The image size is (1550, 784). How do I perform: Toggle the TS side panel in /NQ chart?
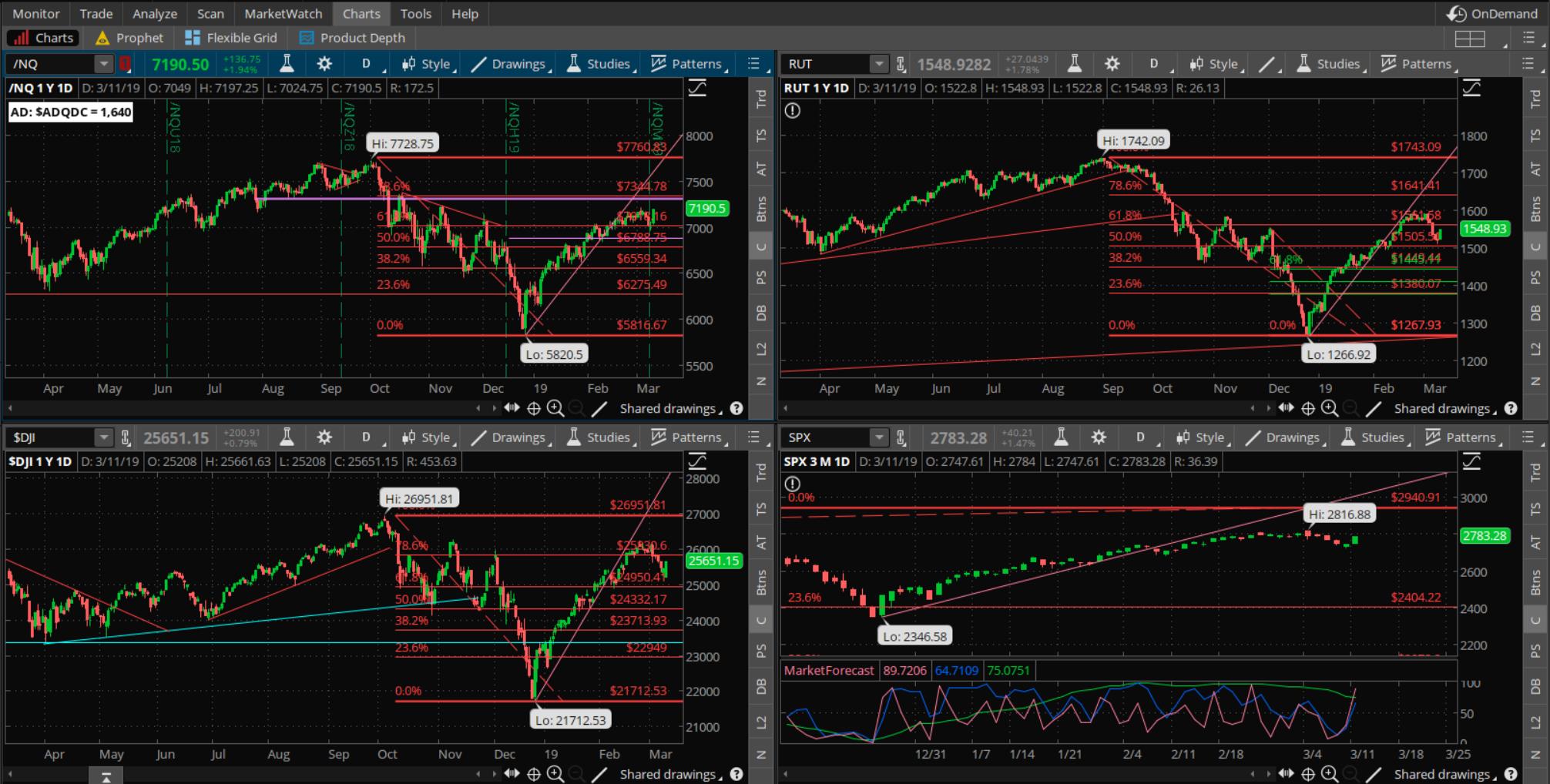[761, 136]
